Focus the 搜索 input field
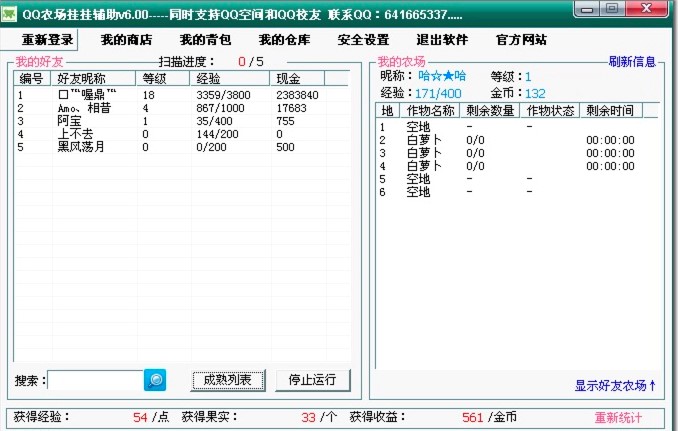Image resolution: width=678 pixels, height=431 pixels. [x=96, y=380]
